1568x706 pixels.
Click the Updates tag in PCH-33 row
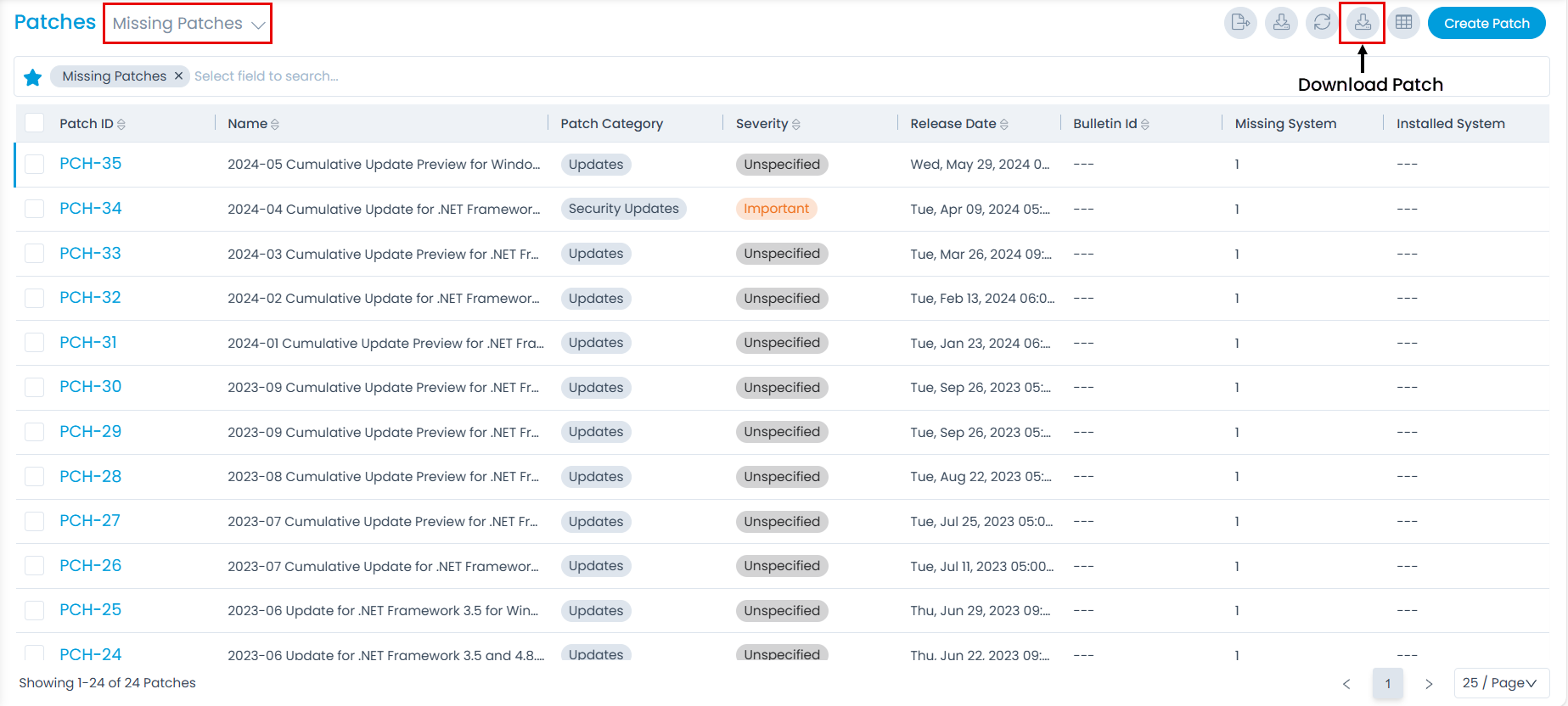click(596, 254)
